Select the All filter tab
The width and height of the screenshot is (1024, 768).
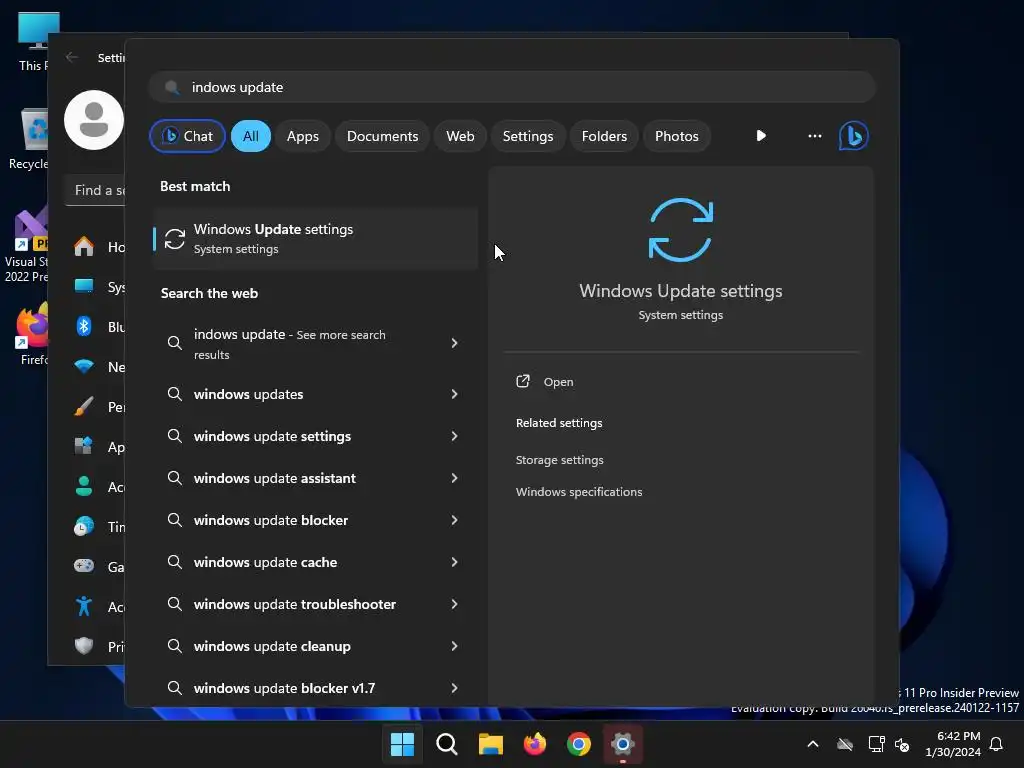251,136
